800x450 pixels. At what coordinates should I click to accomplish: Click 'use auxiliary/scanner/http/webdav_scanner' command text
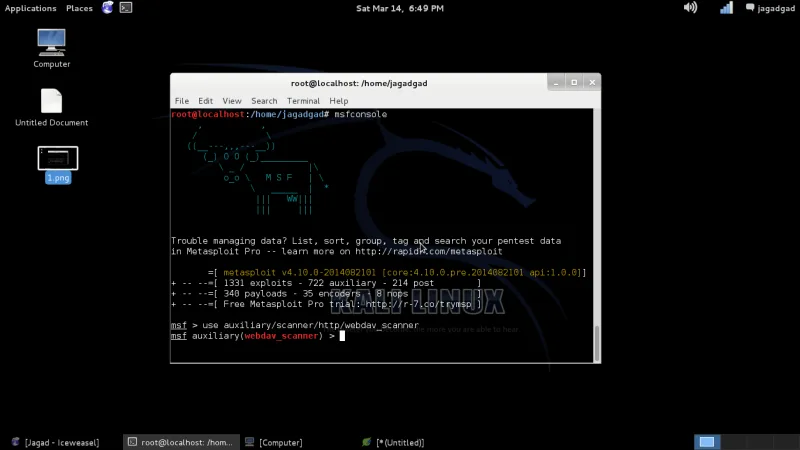point(310,325)
